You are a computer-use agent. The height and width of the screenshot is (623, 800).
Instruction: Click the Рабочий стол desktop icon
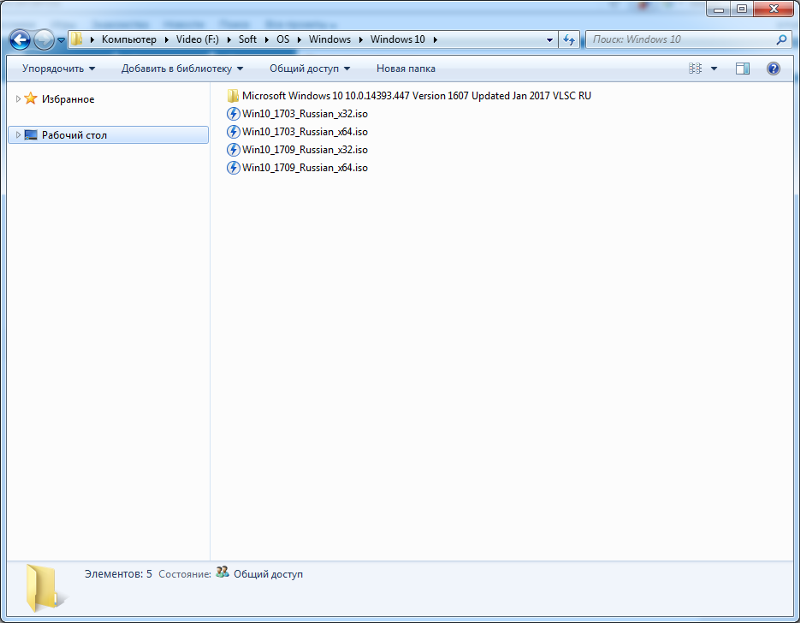point(31,135)
